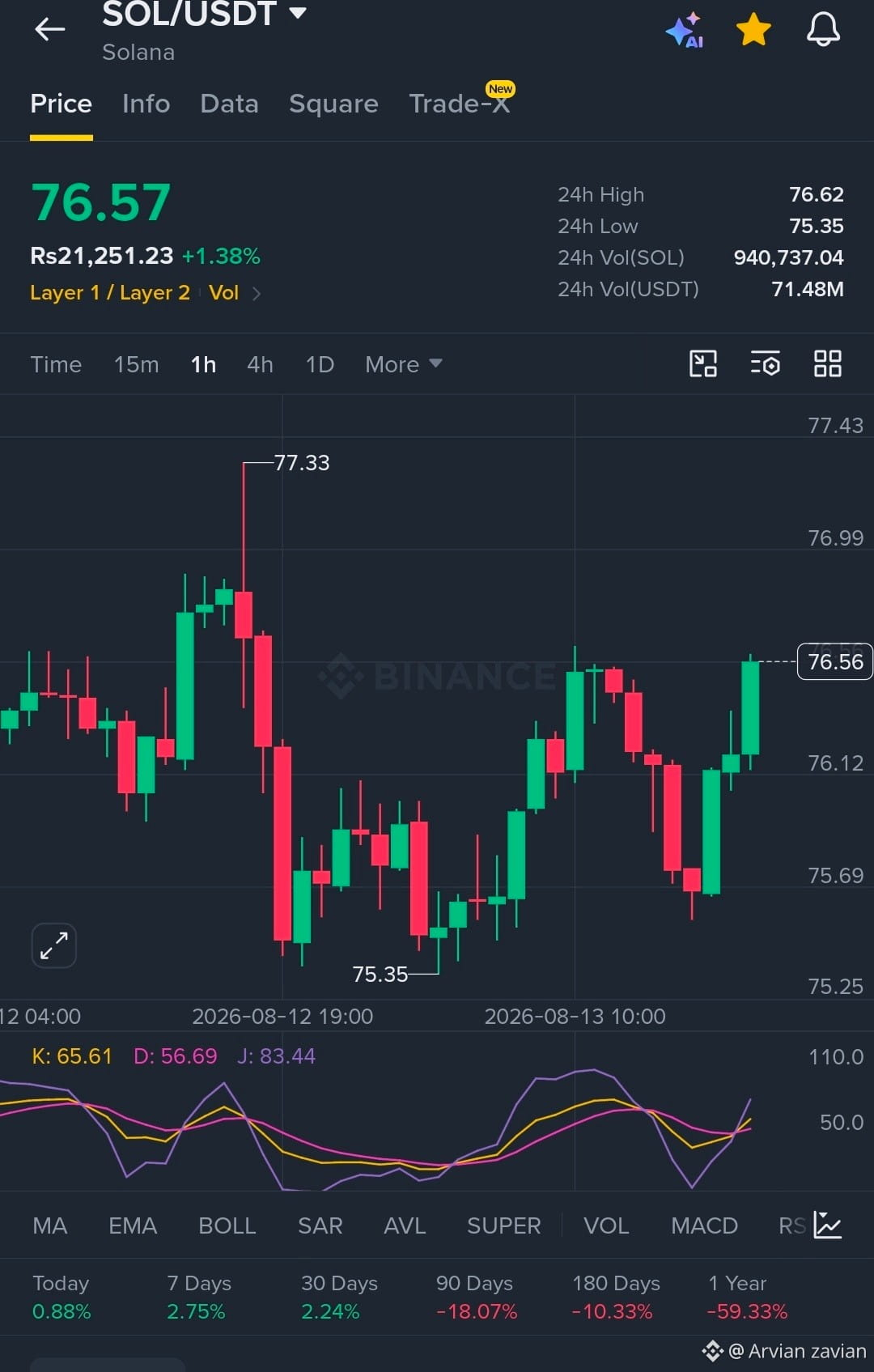Open the Square tab
This screenshot has height=1372, width=874.
click(333, 104)
